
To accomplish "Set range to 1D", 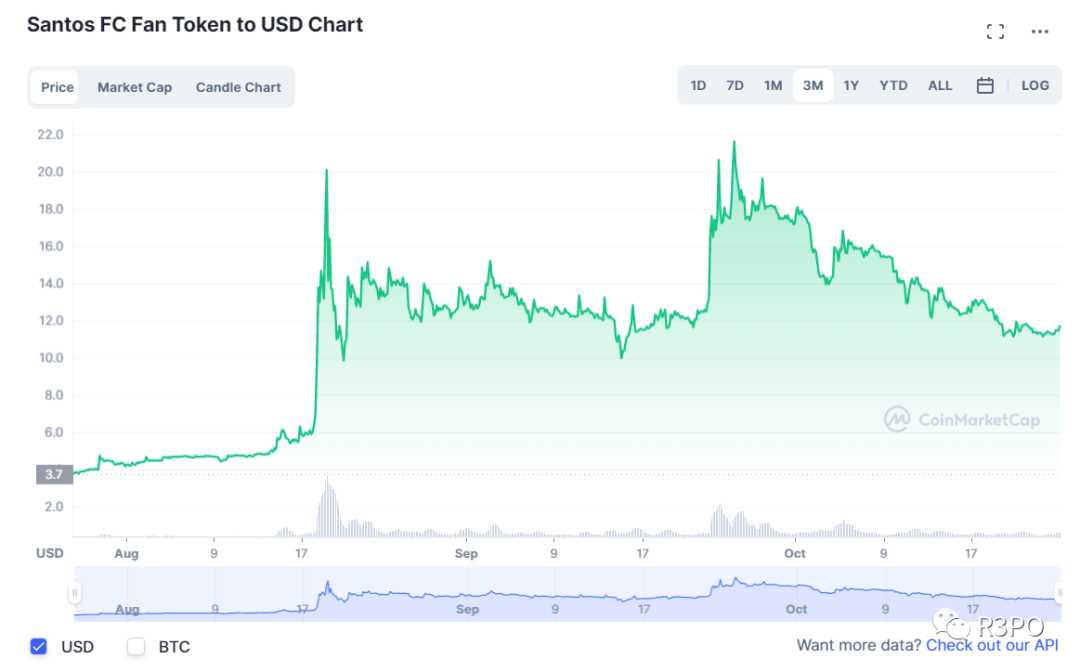I will 698,86.
